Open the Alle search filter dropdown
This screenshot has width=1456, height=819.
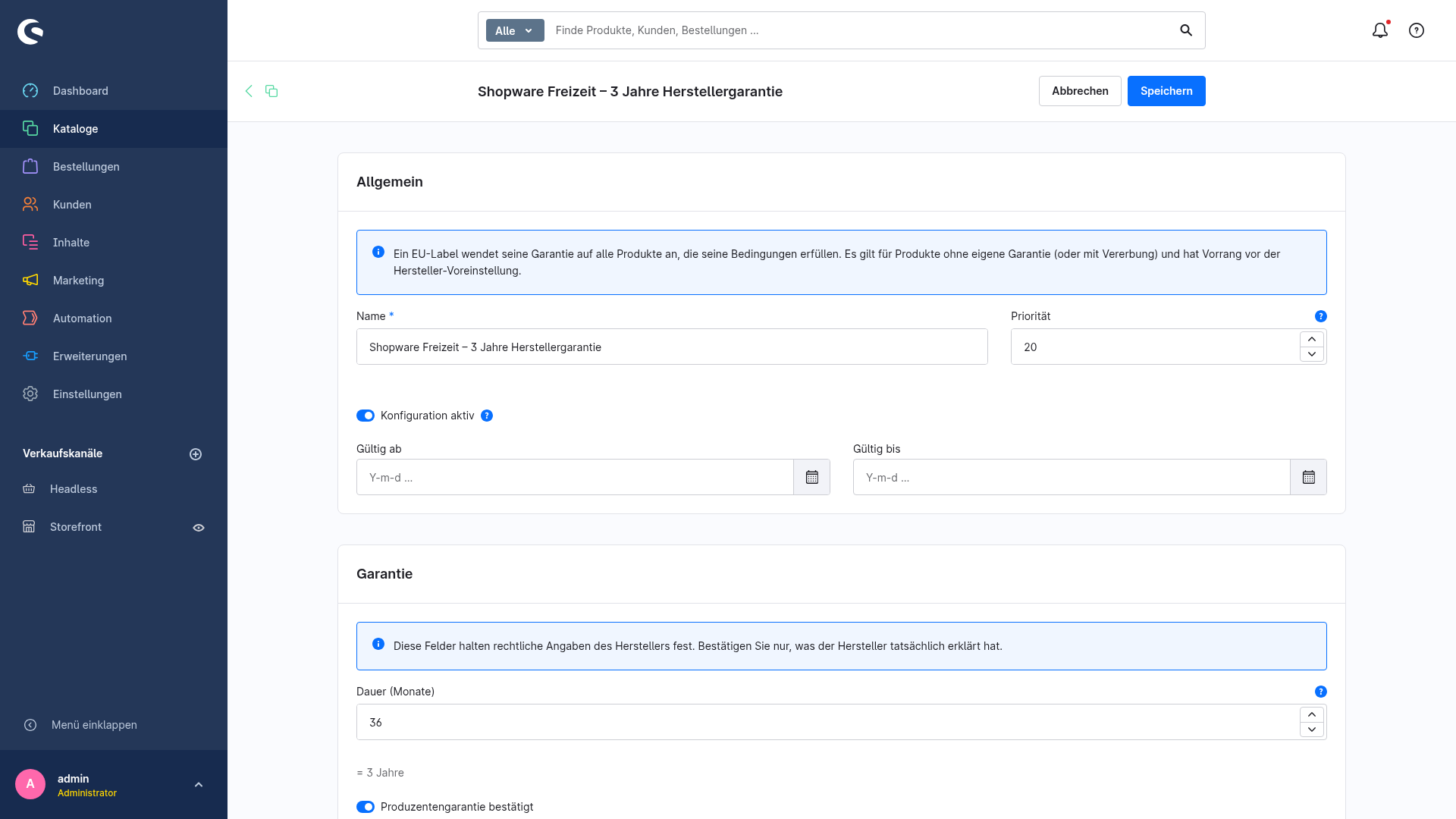[x=515, y=30]
